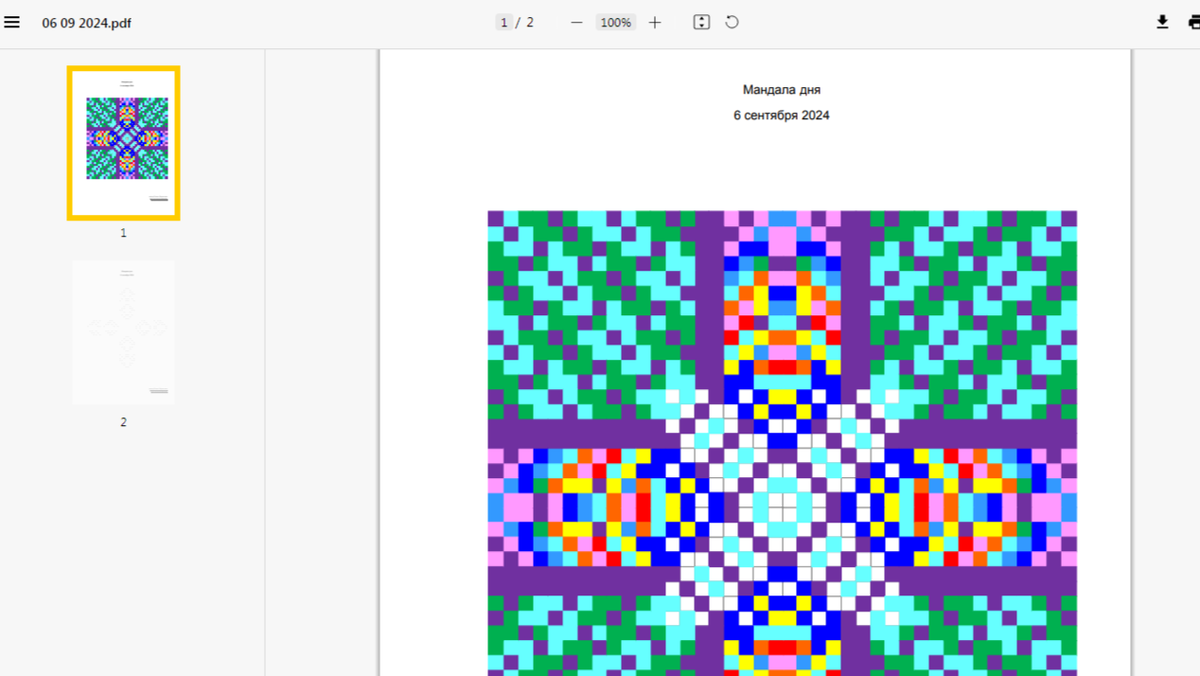The height and width of the screenshot is (676, 1200).
Task: Toggle the sidebar with the hamburger menu icon
Action: [x=12, y=22]
